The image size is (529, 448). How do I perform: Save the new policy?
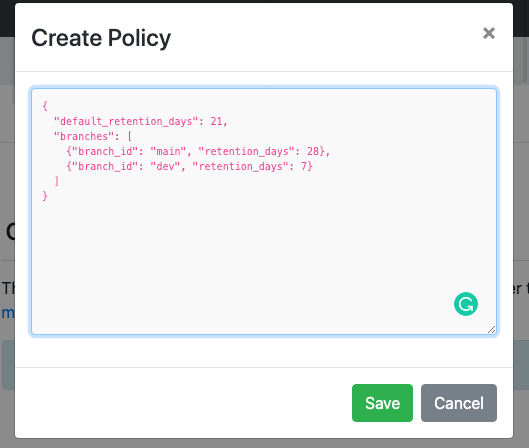coord(382,403)
